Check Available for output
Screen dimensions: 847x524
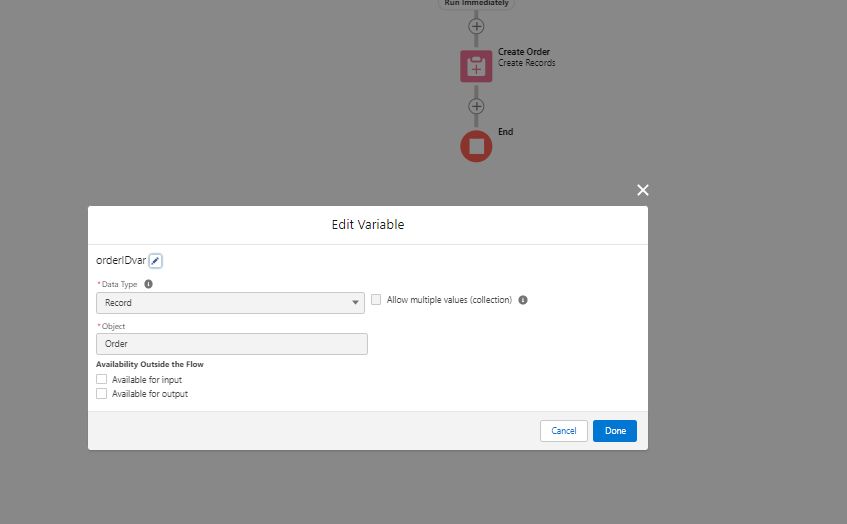pos(101,394)
